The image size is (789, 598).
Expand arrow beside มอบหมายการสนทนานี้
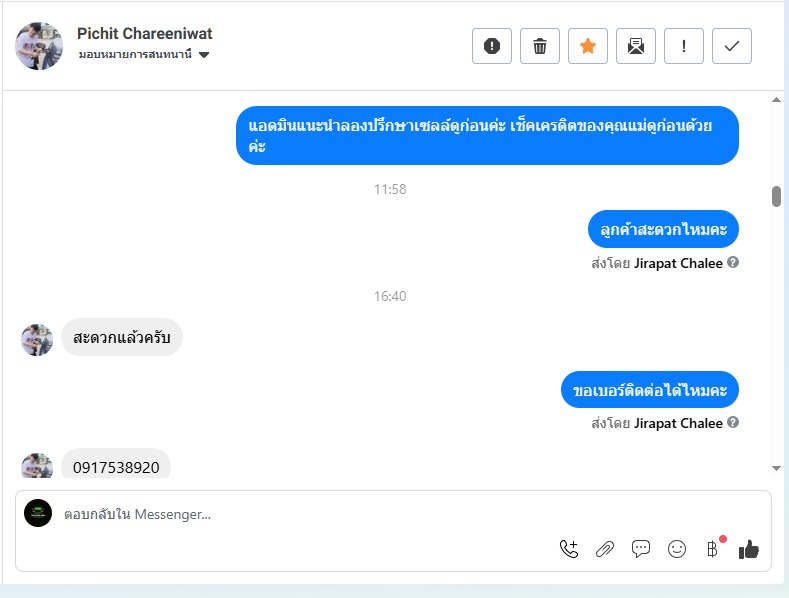(204, 55)
